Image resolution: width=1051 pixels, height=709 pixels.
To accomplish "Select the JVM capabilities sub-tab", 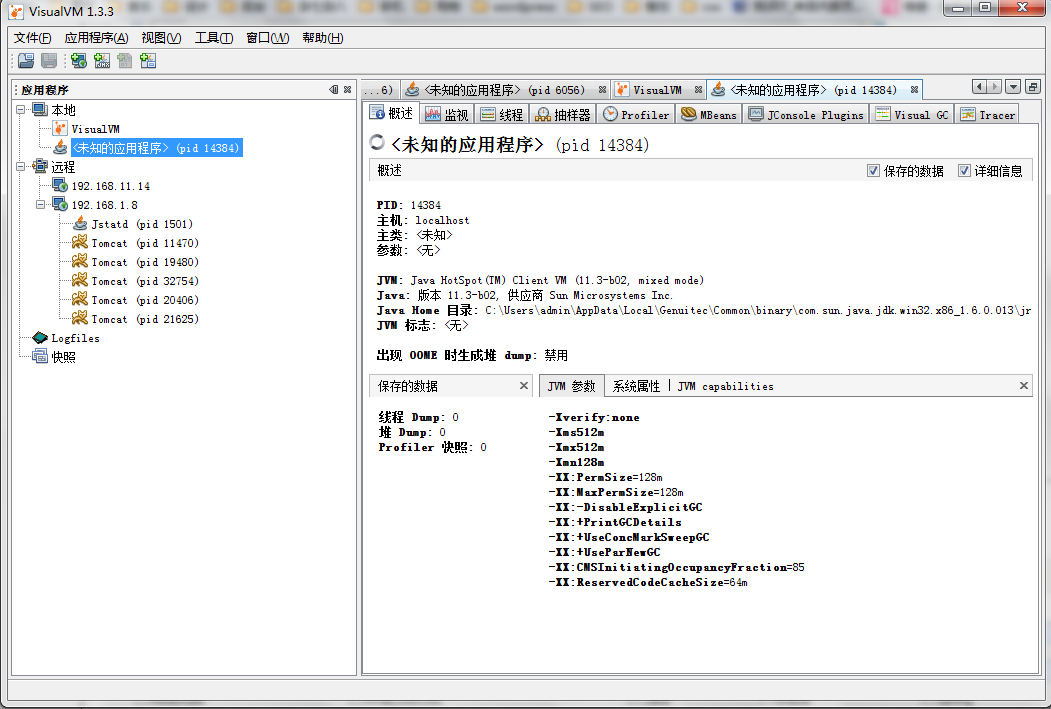I will tap(725, 386).
